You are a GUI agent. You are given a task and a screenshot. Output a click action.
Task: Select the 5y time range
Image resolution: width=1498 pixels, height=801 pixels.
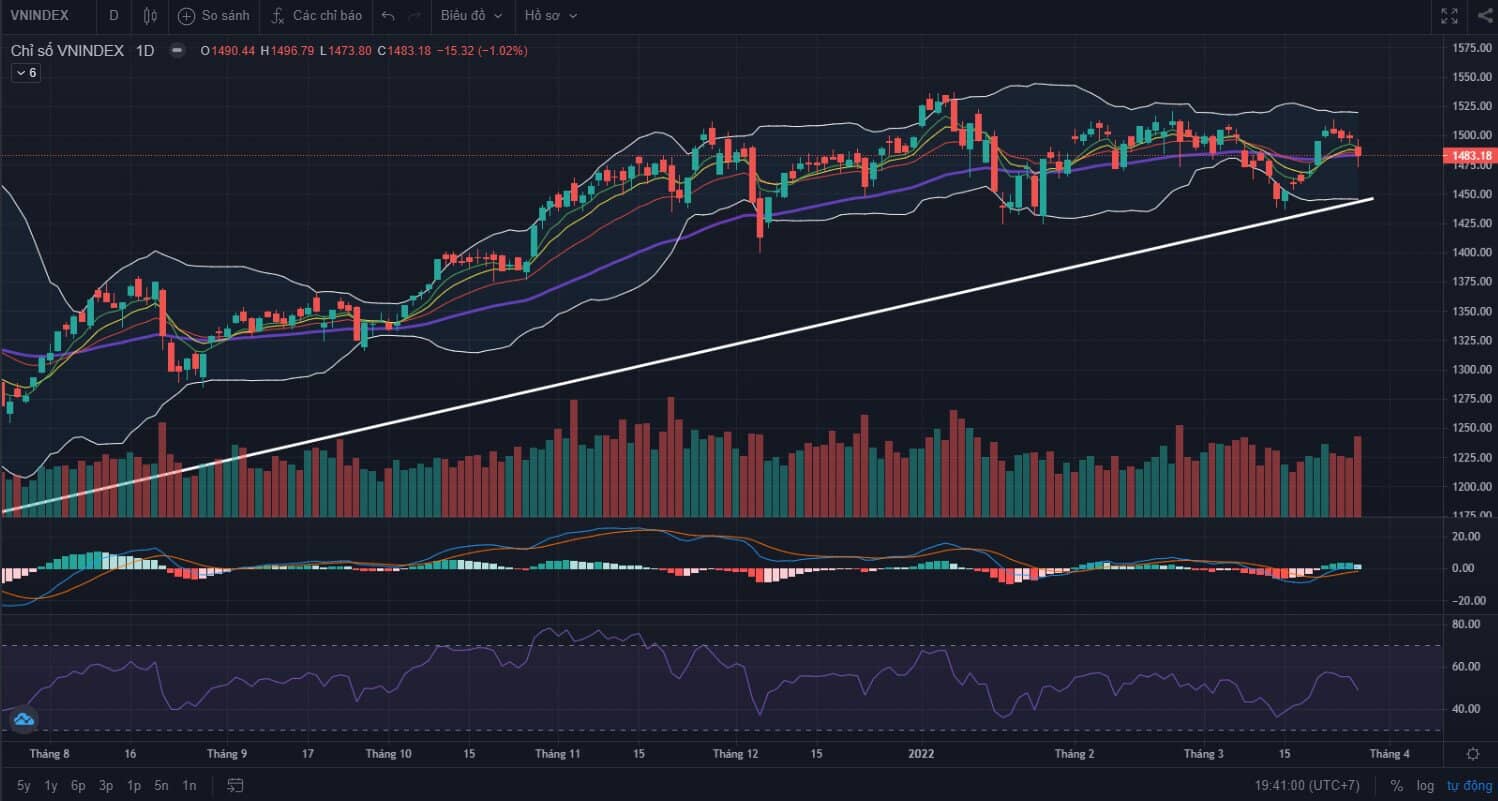click(x=24, y=785)
